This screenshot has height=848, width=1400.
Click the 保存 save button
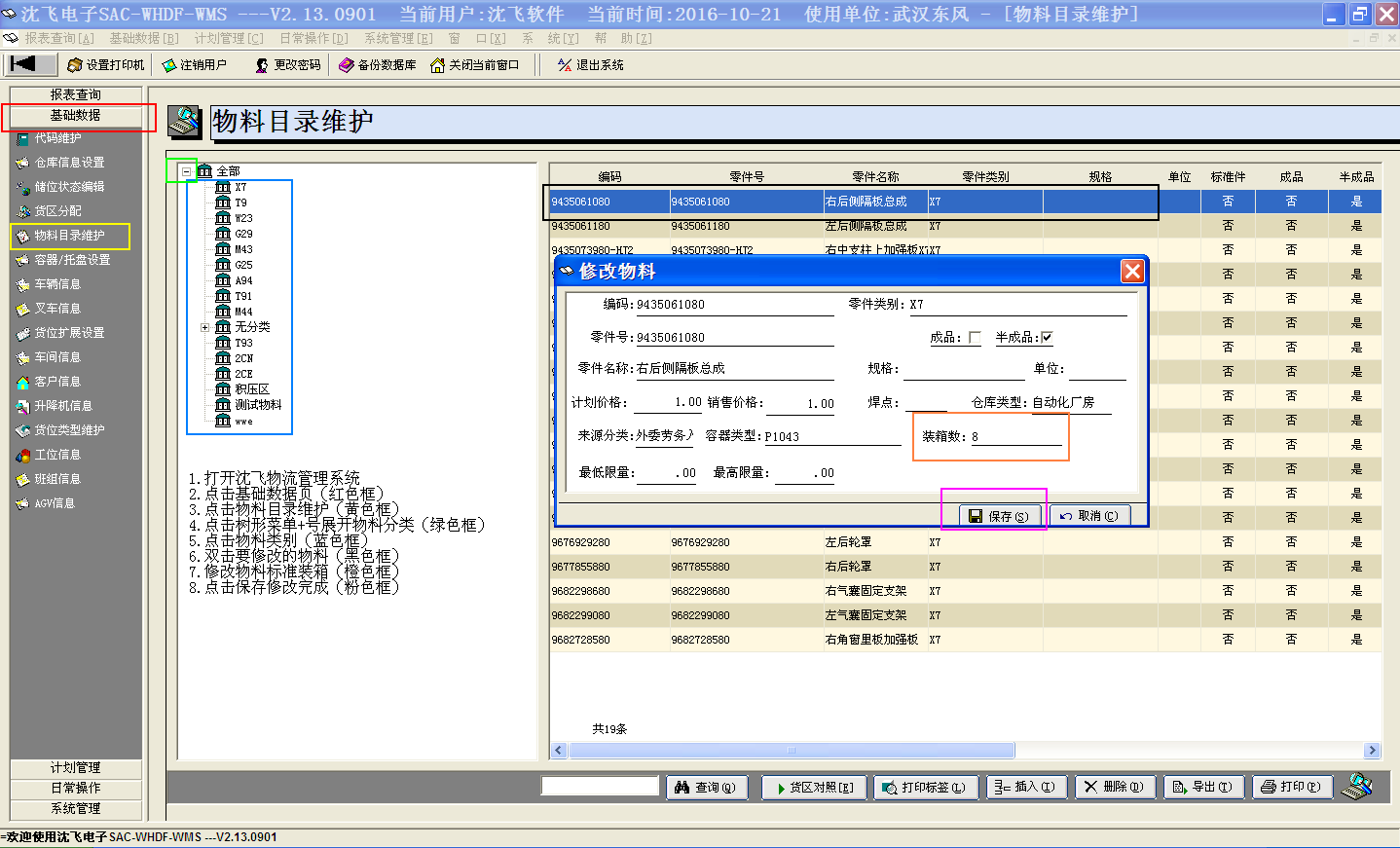[1000, 516]
